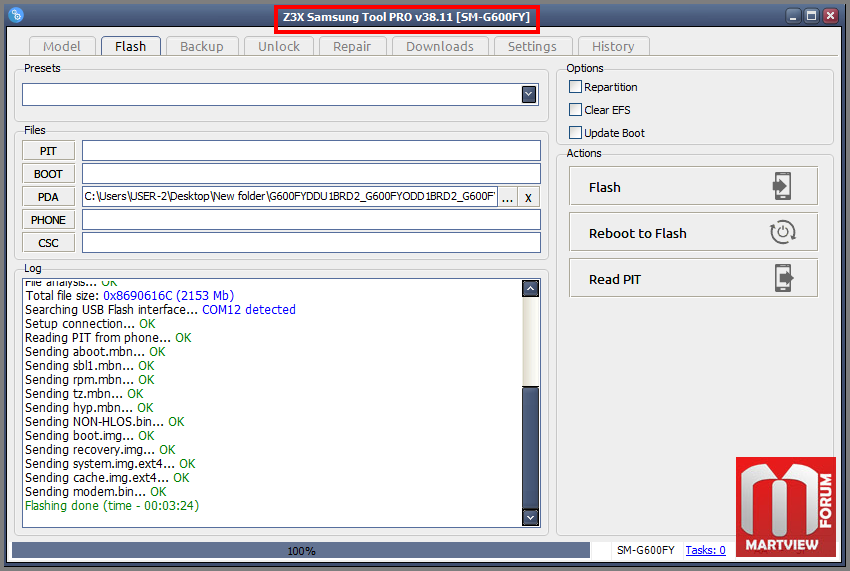Click the PHONE file path field
Screen dimensions: 850x571
[x=311, y=220]
